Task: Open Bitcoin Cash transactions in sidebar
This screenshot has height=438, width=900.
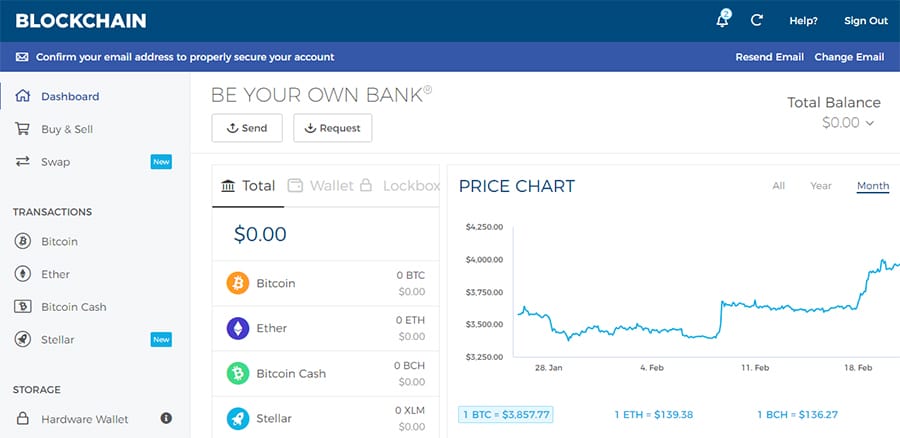Action: coord(73,307)
